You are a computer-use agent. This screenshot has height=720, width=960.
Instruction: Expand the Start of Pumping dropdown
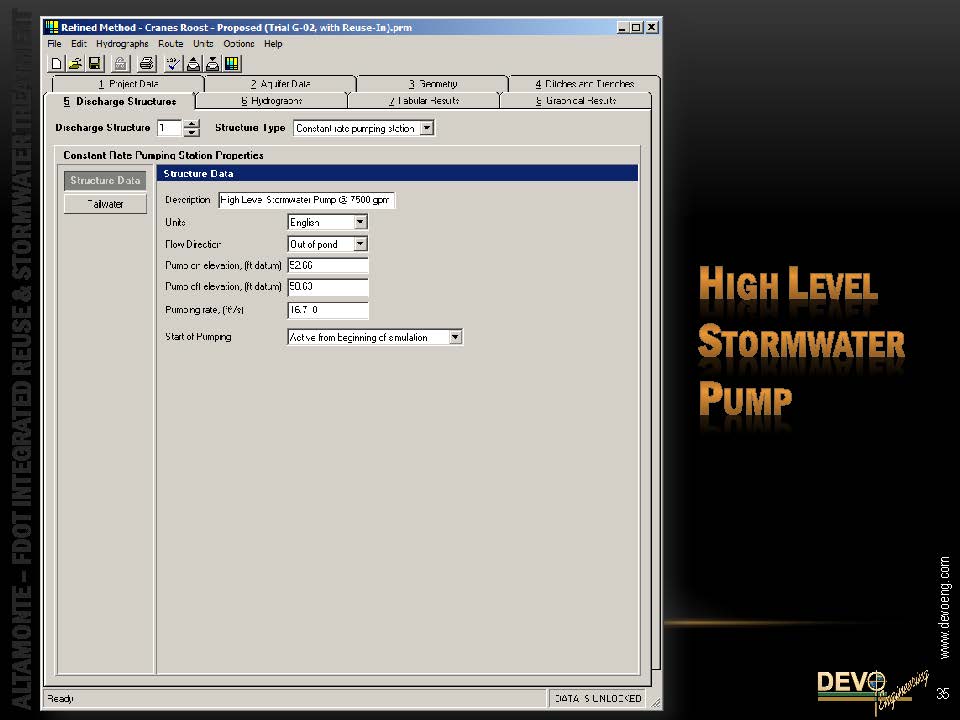coord(455,337)
